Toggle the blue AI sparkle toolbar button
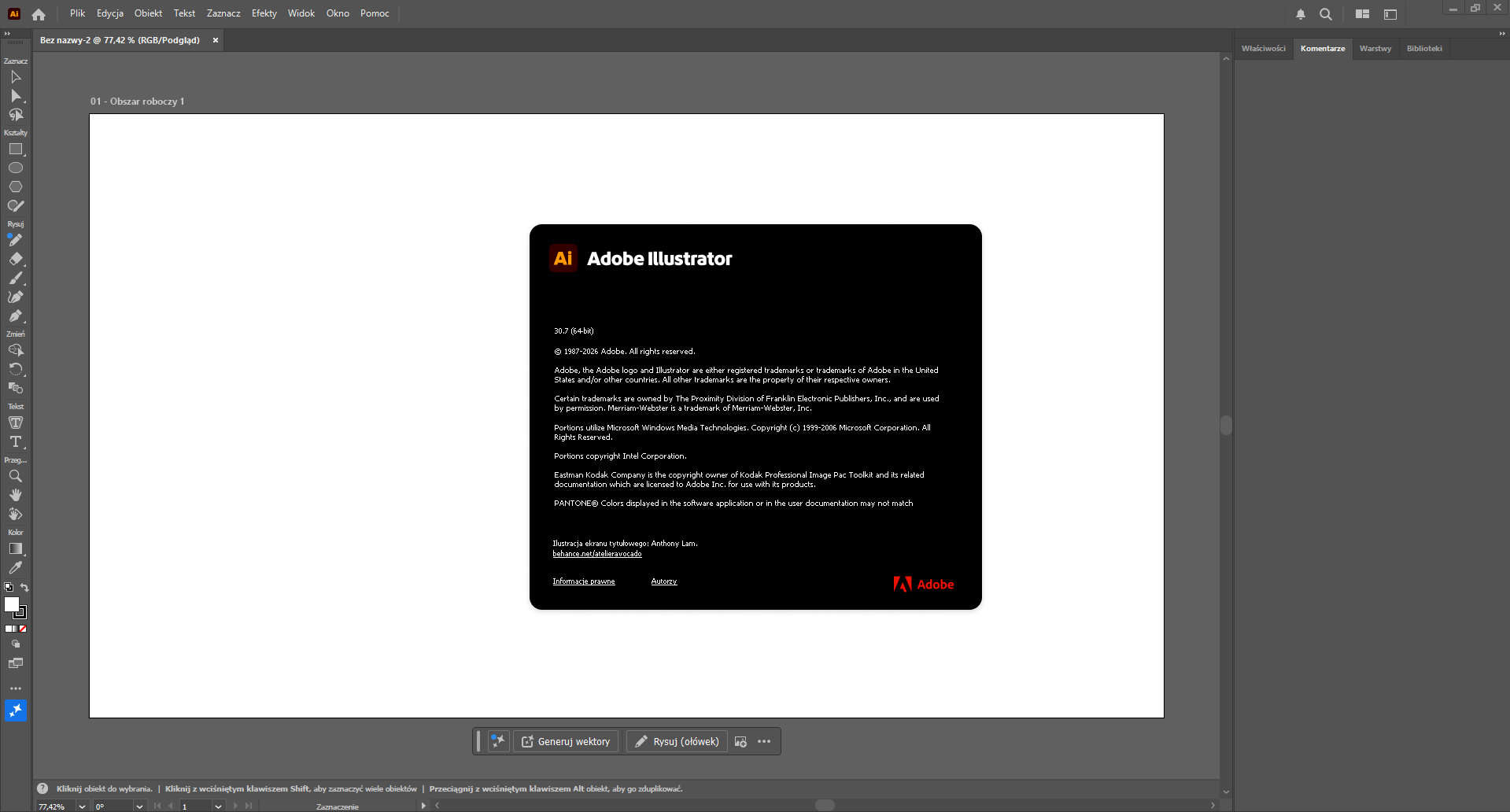The image size is (1510, 812). click(16, 711)
